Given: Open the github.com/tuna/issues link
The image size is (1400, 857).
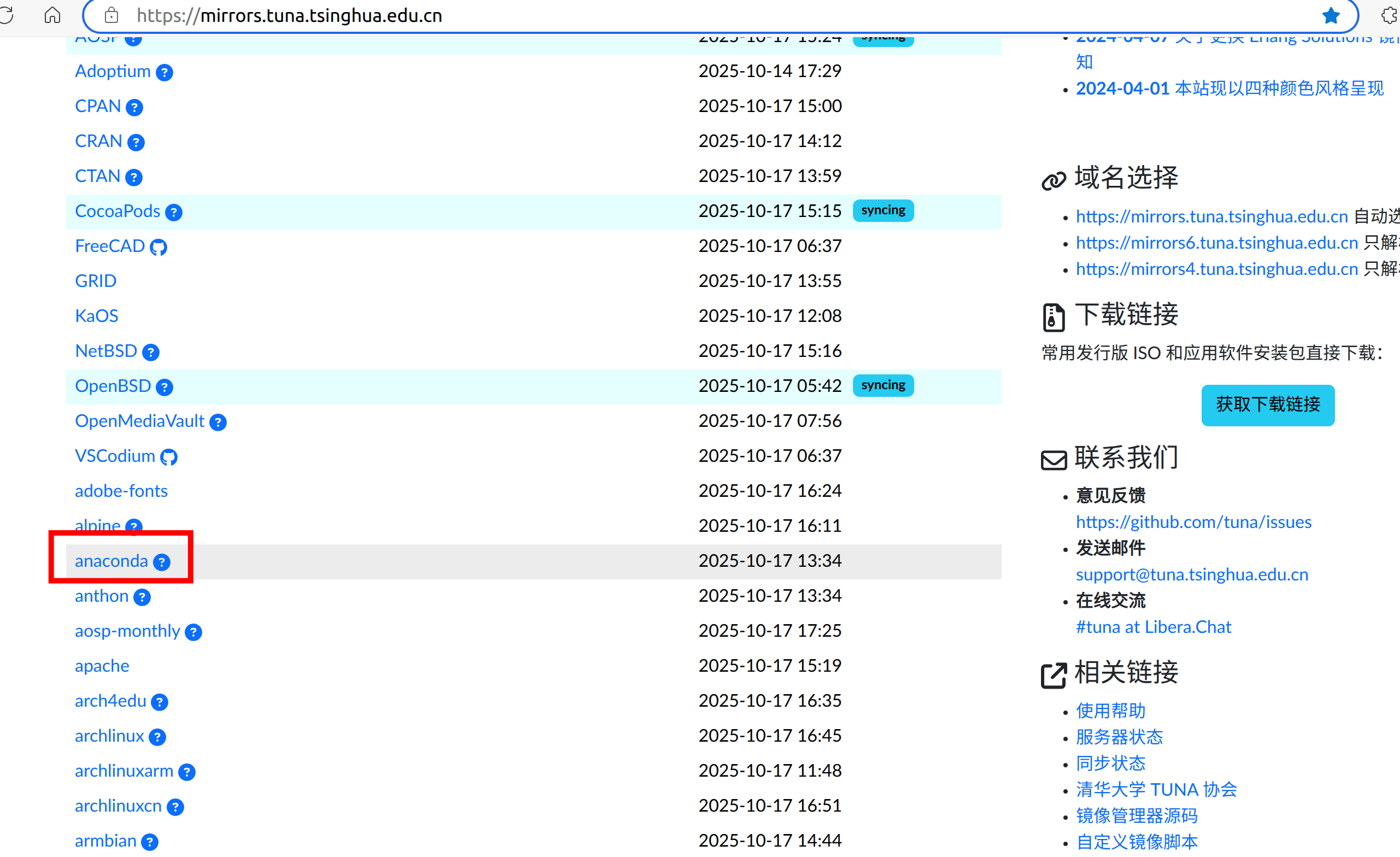Looking at the screenshot, I should [x=1193, y=522].
